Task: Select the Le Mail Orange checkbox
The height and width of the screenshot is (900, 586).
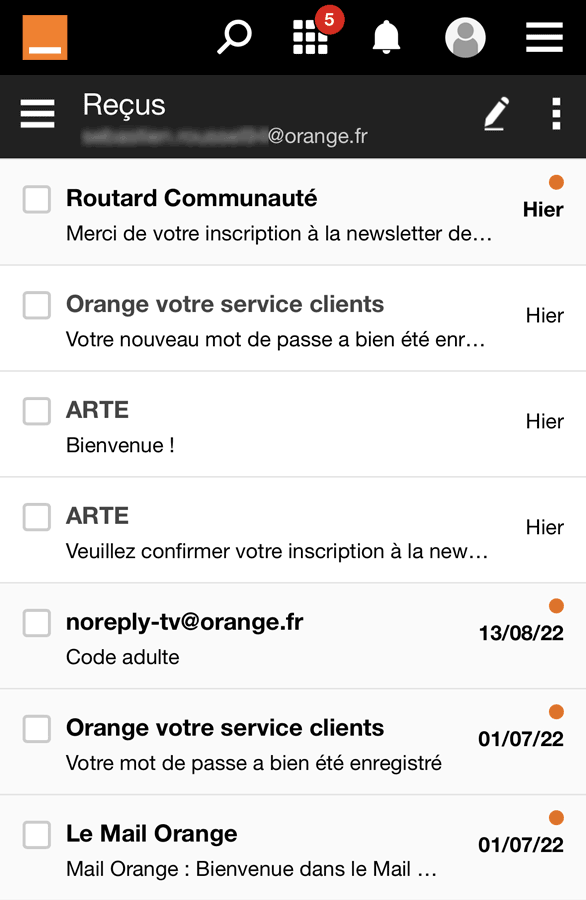Action: click(37, 835)
